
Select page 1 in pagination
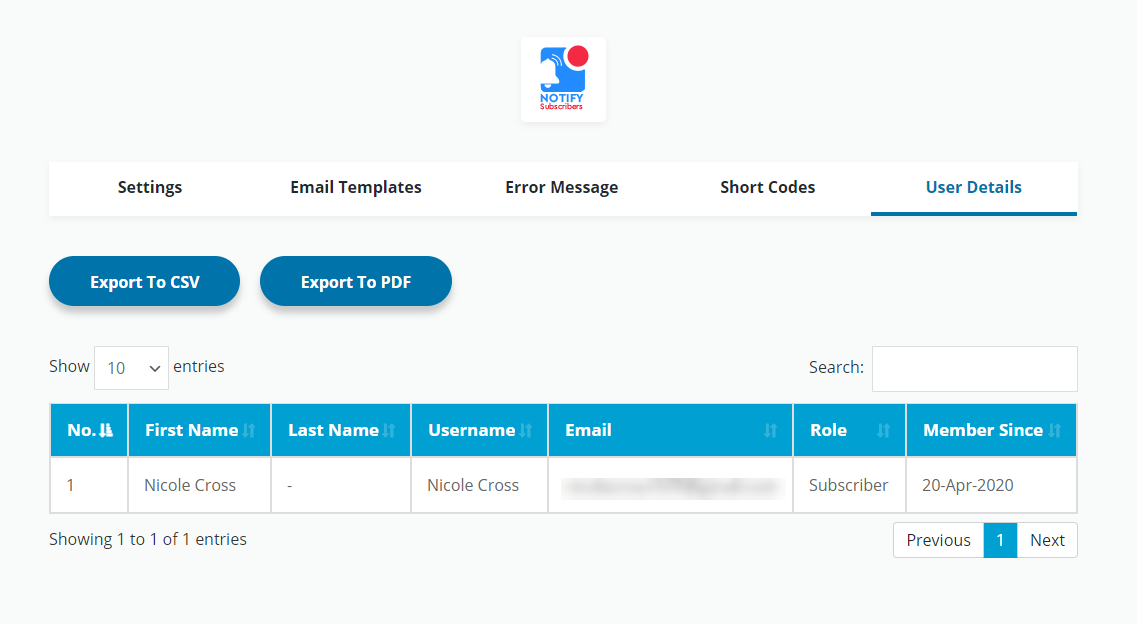click(1000, 540)
